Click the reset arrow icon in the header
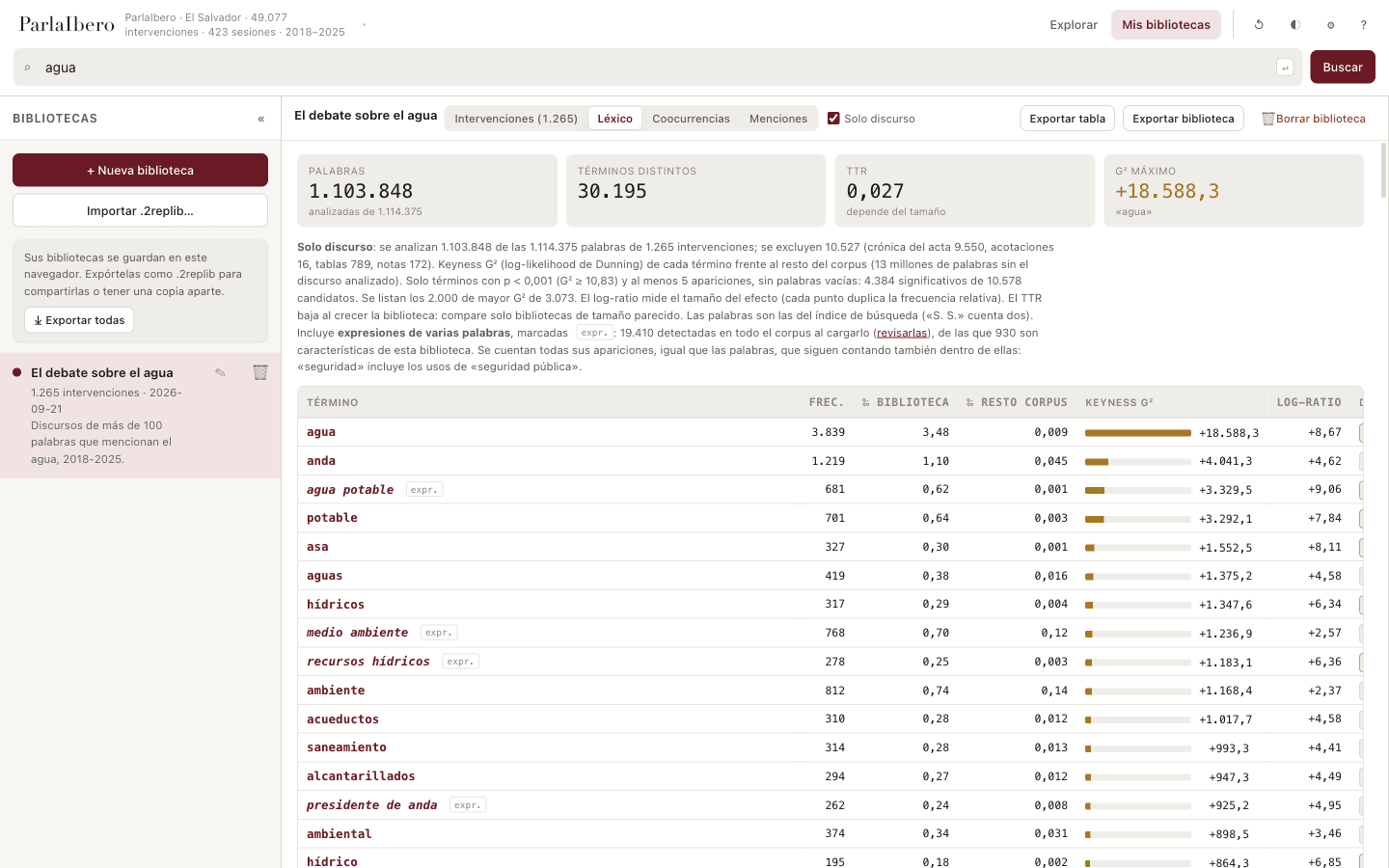Viewport: 1389px width, 868px height. [1259, 25]
